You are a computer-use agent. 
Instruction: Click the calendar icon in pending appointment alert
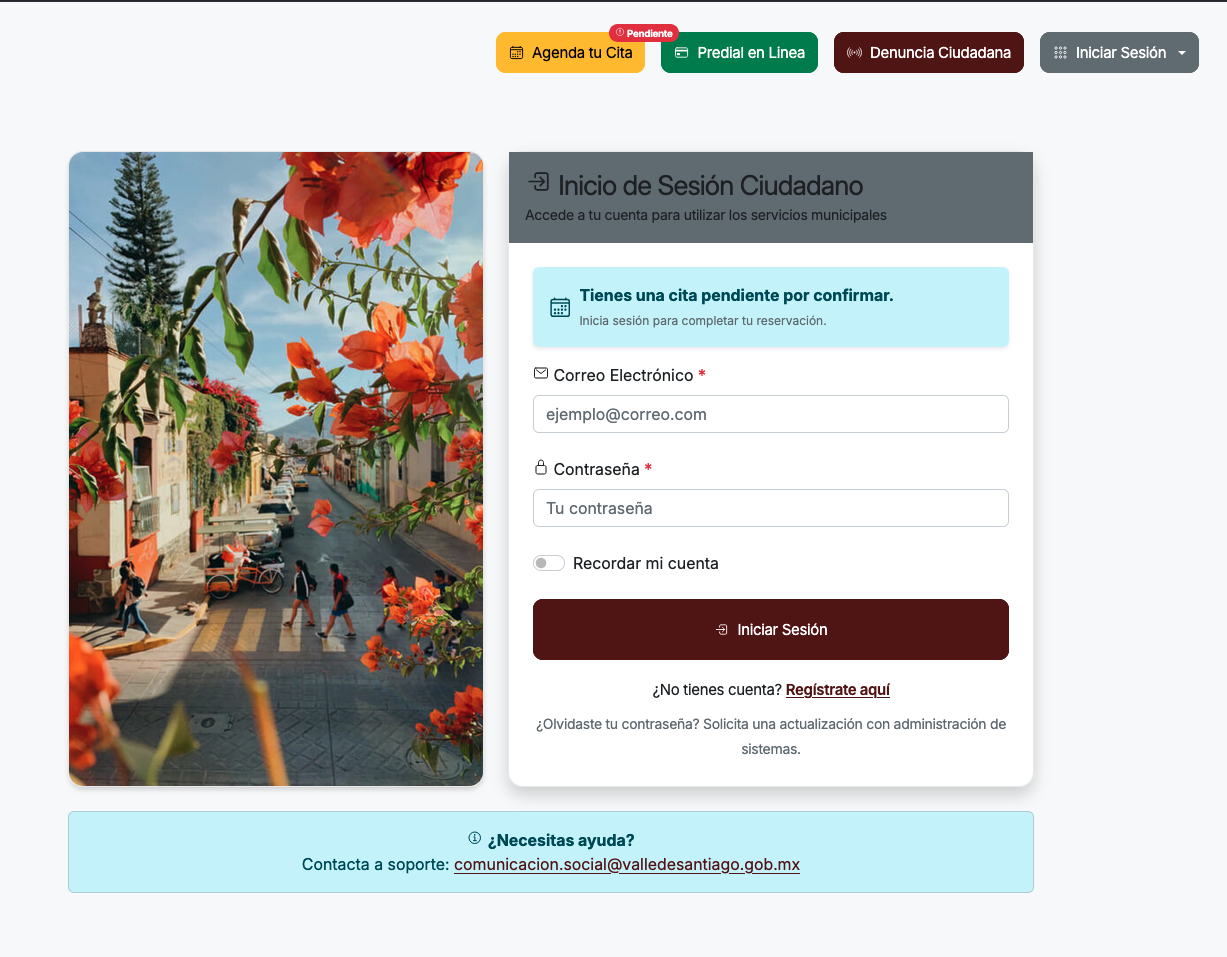pos(560,307)
